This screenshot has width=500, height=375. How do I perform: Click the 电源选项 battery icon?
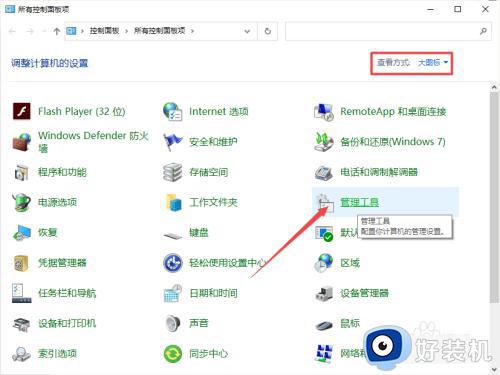click(x=22, y=202)
